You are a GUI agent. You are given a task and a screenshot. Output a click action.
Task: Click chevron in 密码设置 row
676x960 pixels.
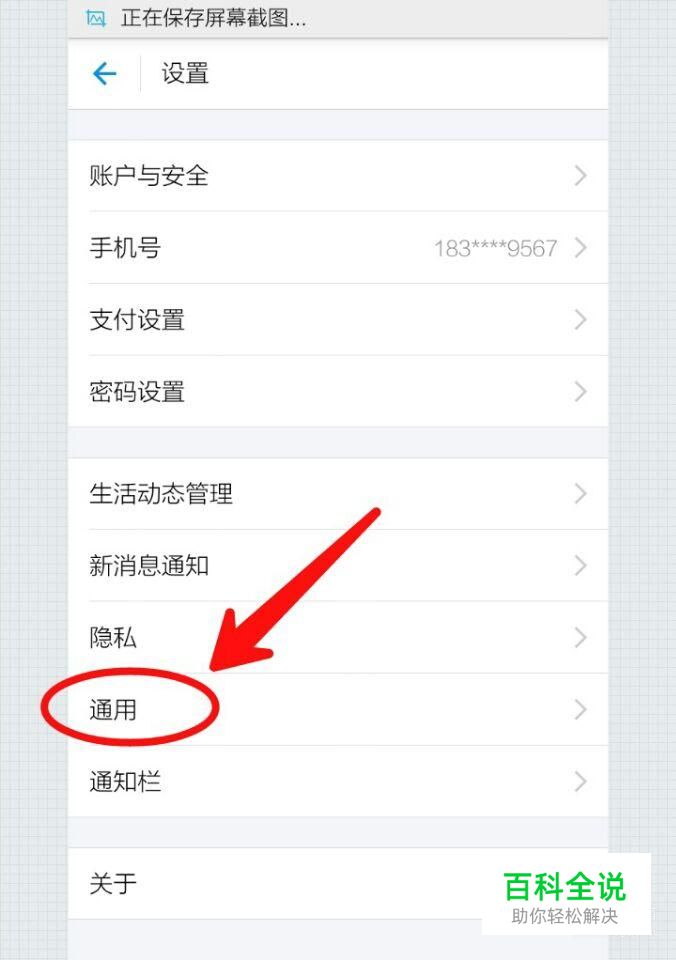pyautogui.click(x=580, y=392)
